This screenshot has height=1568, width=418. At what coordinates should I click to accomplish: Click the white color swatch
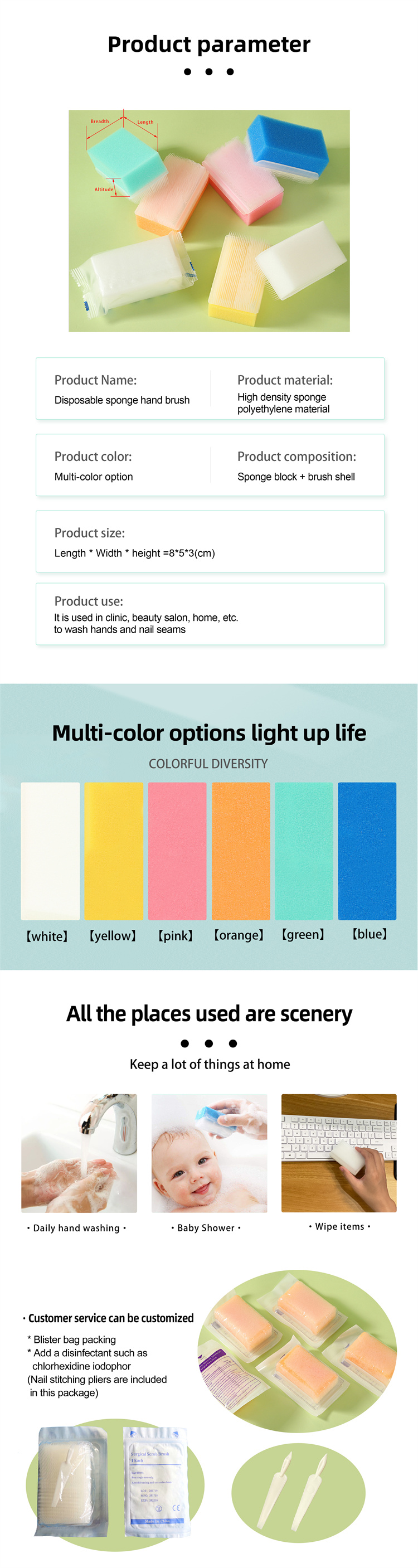[x=51, y=851]
